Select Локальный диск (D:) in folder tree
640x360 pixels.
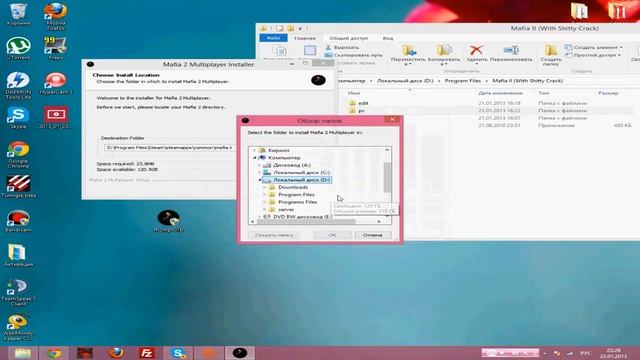point(301,180)
